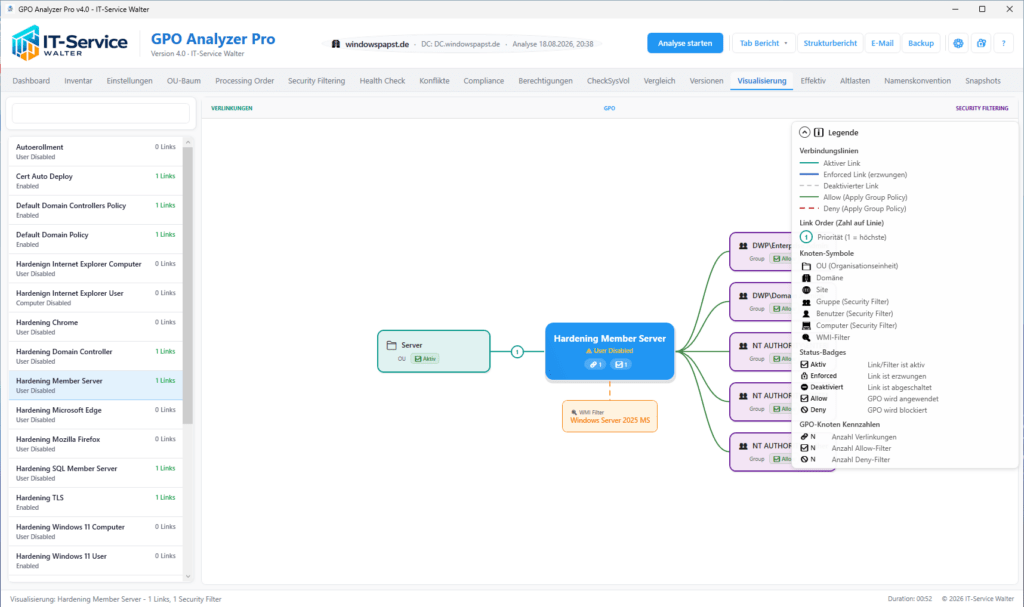The width and height of the screenshot is (1024, 607).
Task: Click the Benutzer symbol in legend
Action: click(807, 314)
